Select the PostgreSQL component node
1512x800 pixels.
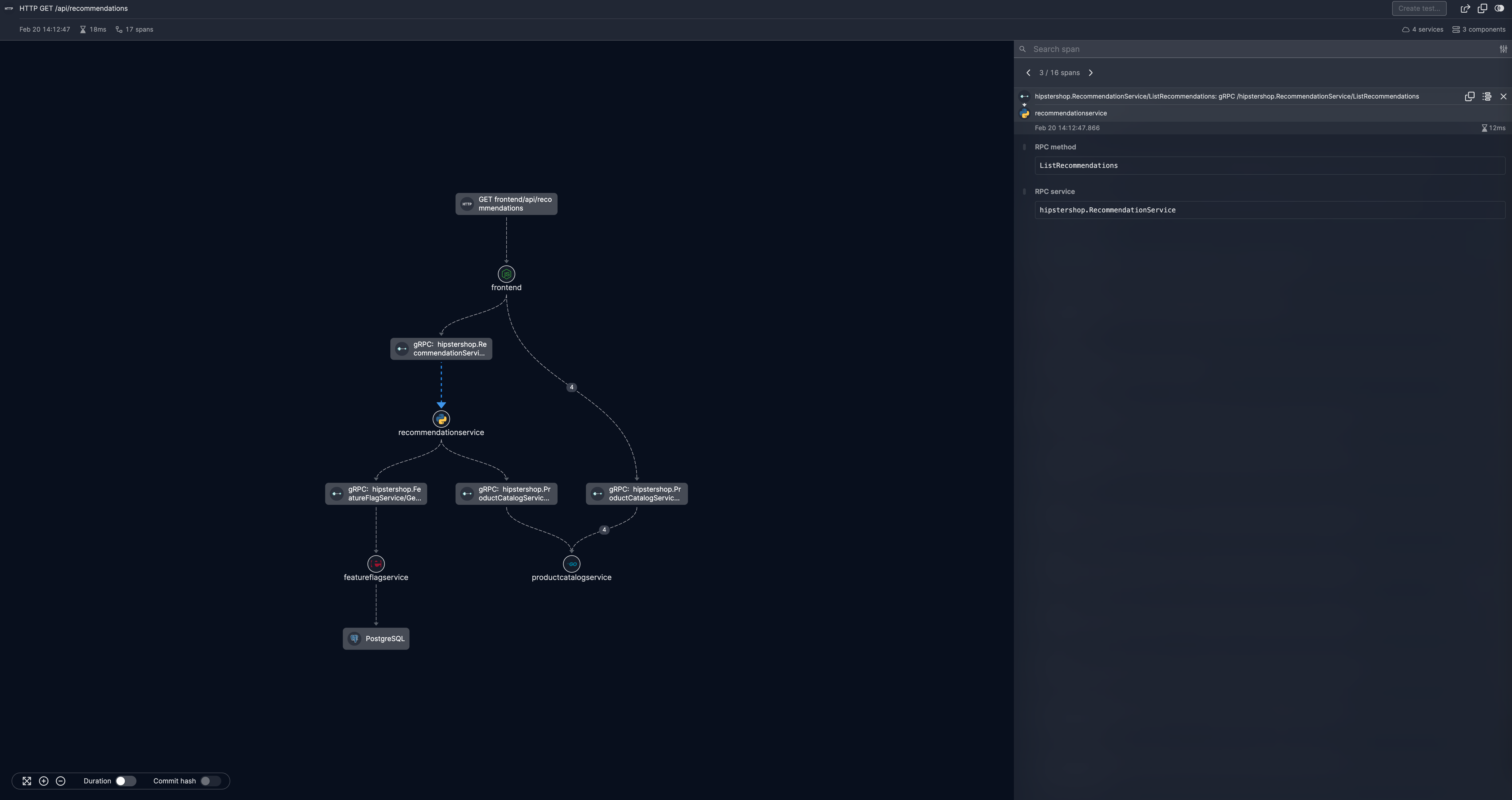click(x=376, y=638)
